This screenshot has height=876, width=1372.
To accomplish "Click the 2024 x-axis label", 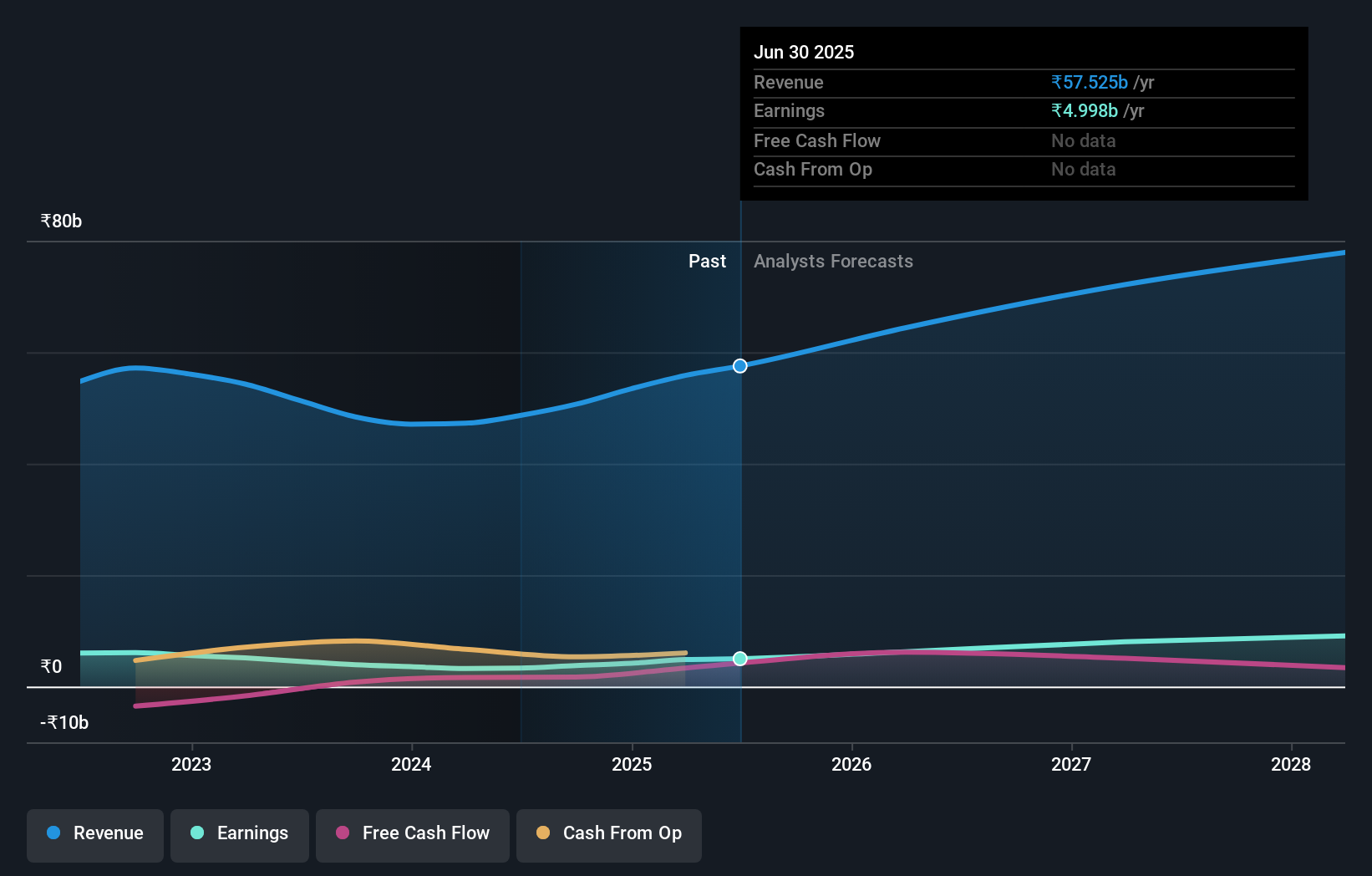I will click(411, 764).
